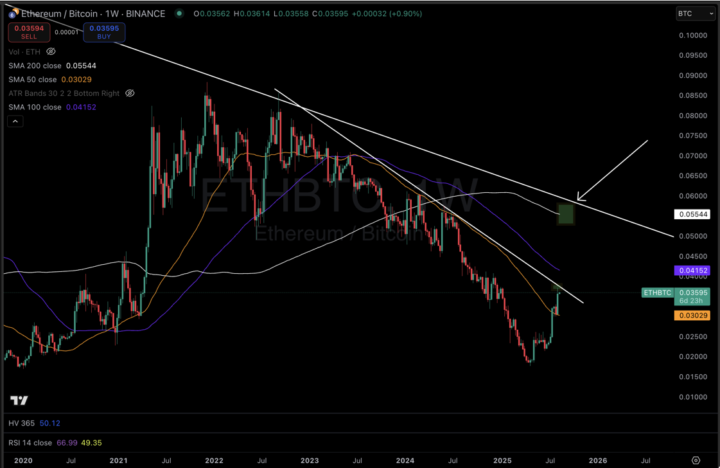This screenshot has height=468, width=720.
Task: Click the 0.02000 price axis label
Action: click(x=693, y=356)
